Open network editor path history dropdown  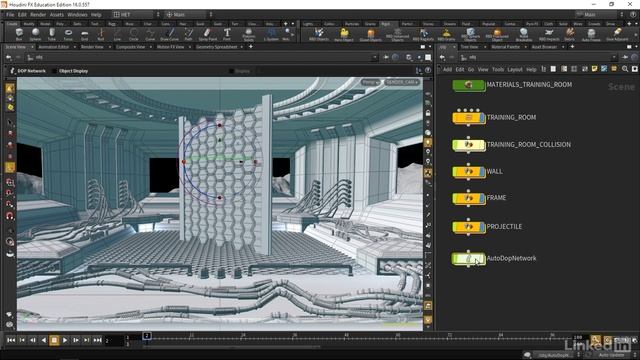(x=614, y=58)
